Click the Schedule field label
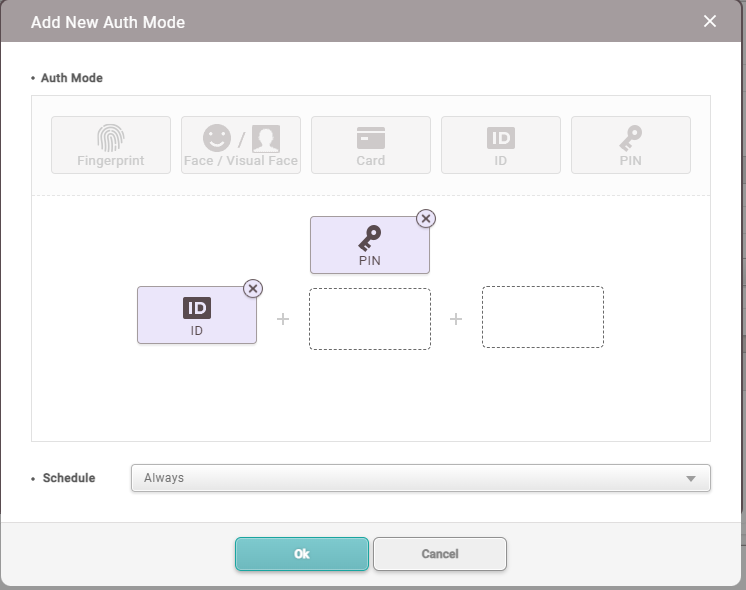Viewport: 746px width, 590px height. (x=69, y=478)
